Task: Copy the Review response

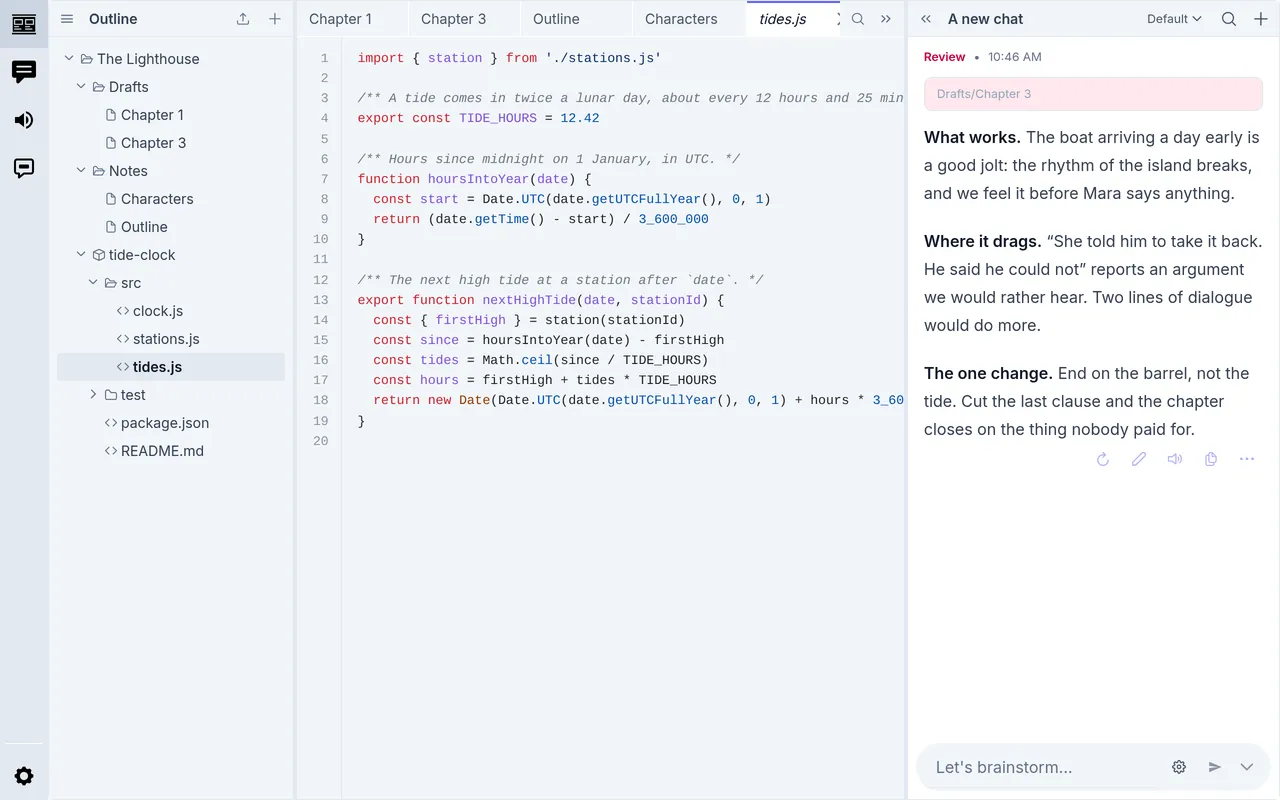Action: [1211, 459]
